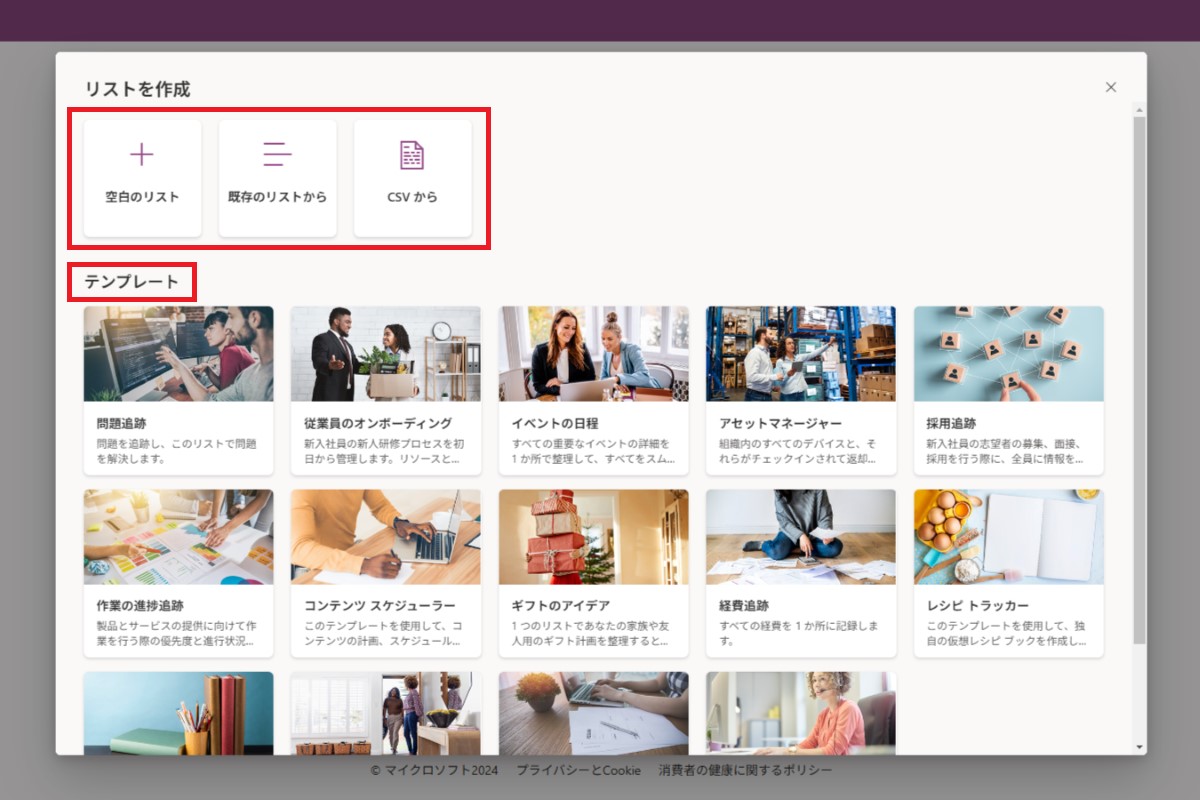Select the 空白のリスト label
This screenshot has height=800, width=1200.
[142, 197]
